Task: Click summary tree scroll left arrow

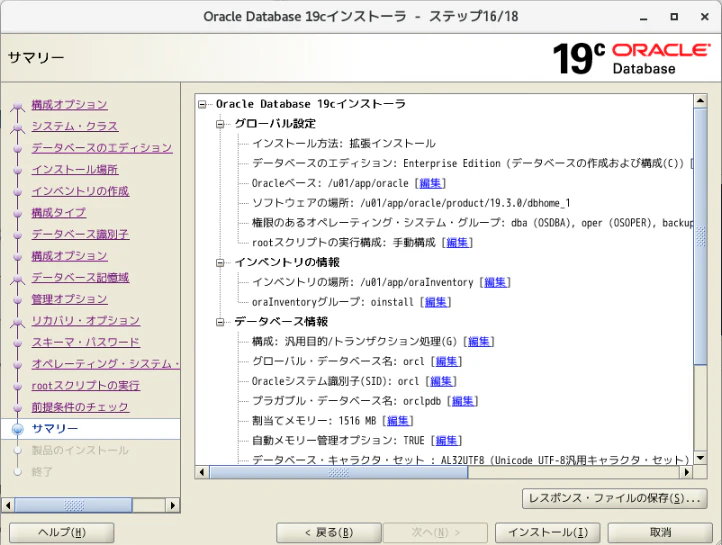Action: tap(202, 472)
